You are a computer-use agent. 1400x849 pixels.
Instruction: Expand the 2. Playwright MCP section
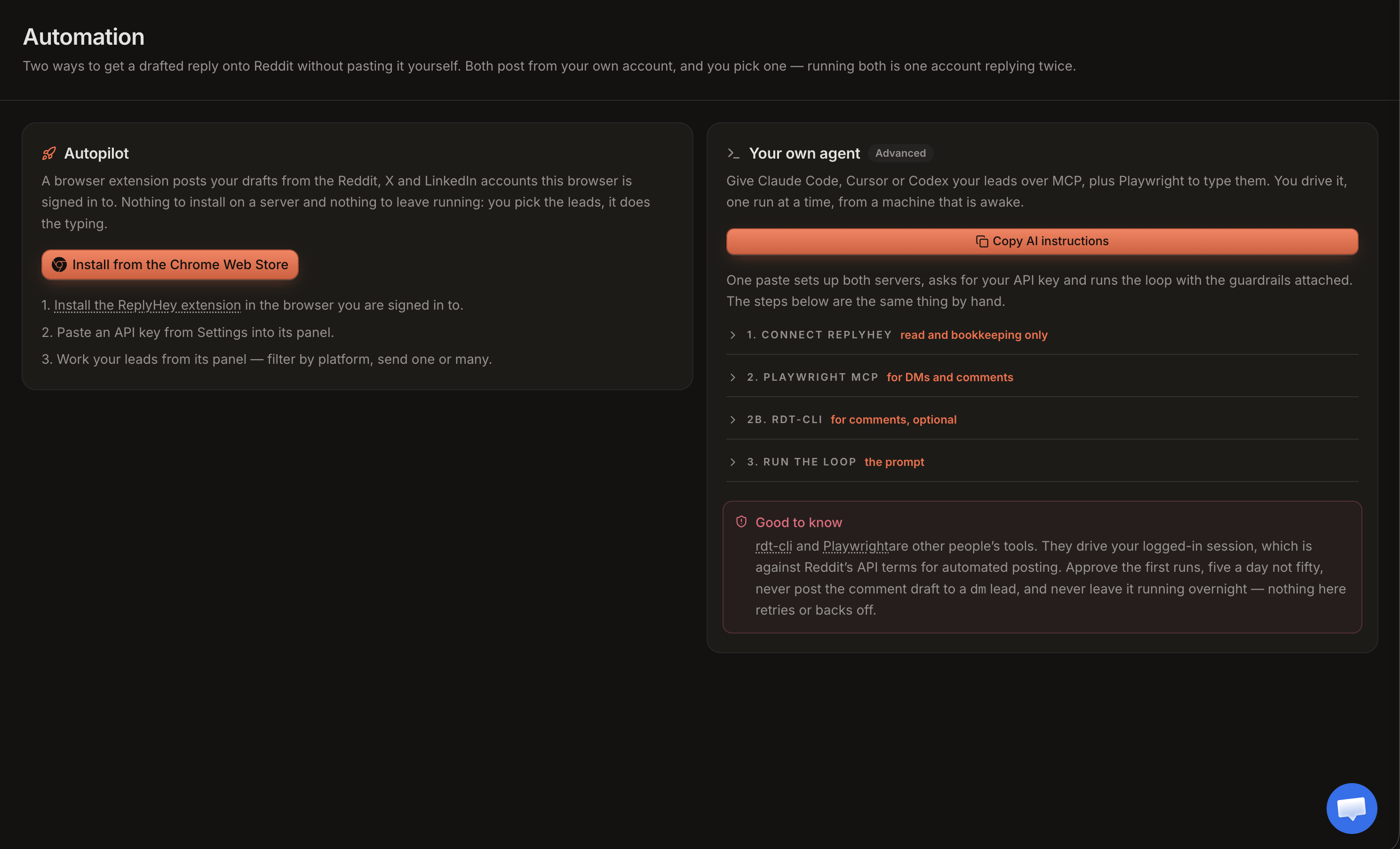tap(1042, 377)
